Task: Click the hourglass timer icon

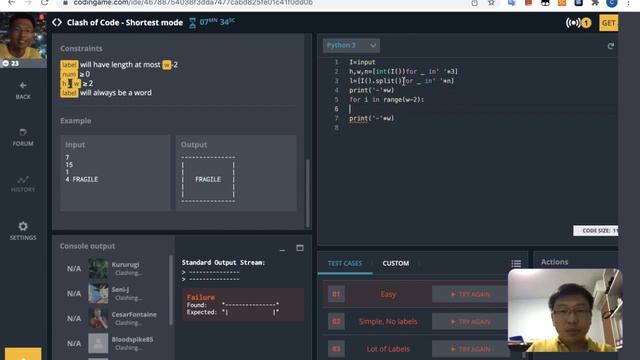Action: tap(192, 23)
